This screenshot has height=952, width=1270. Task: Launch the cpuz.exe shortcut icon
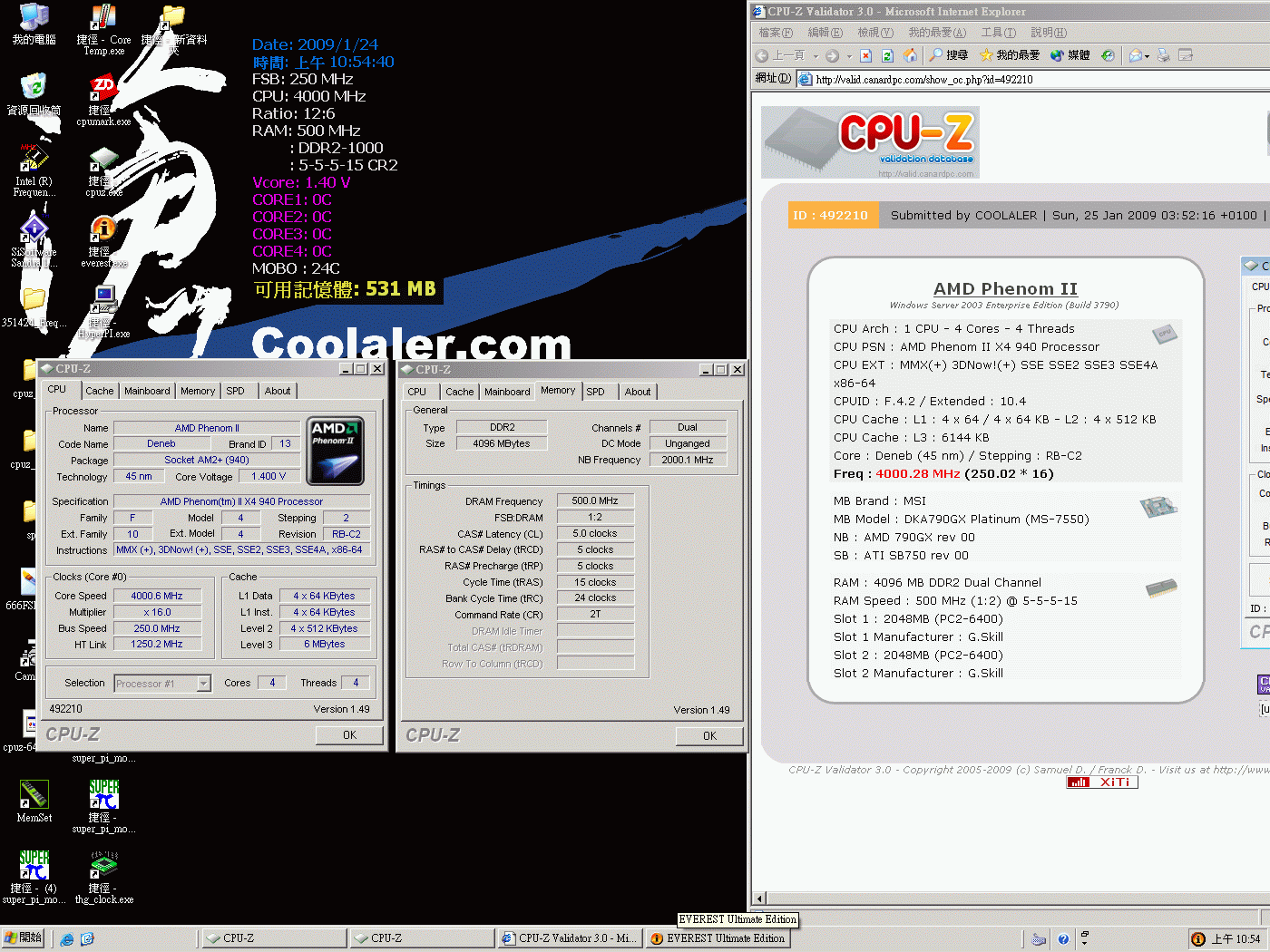click(x=103, y=171)
